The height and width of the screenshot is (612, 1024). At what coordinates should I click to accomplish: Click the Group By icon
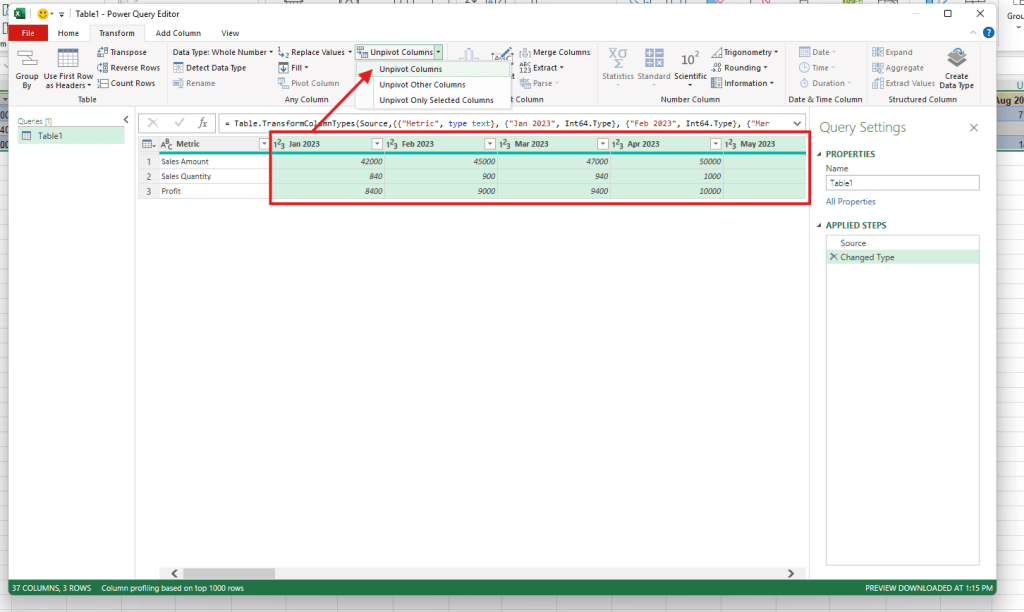pos(27,60)
